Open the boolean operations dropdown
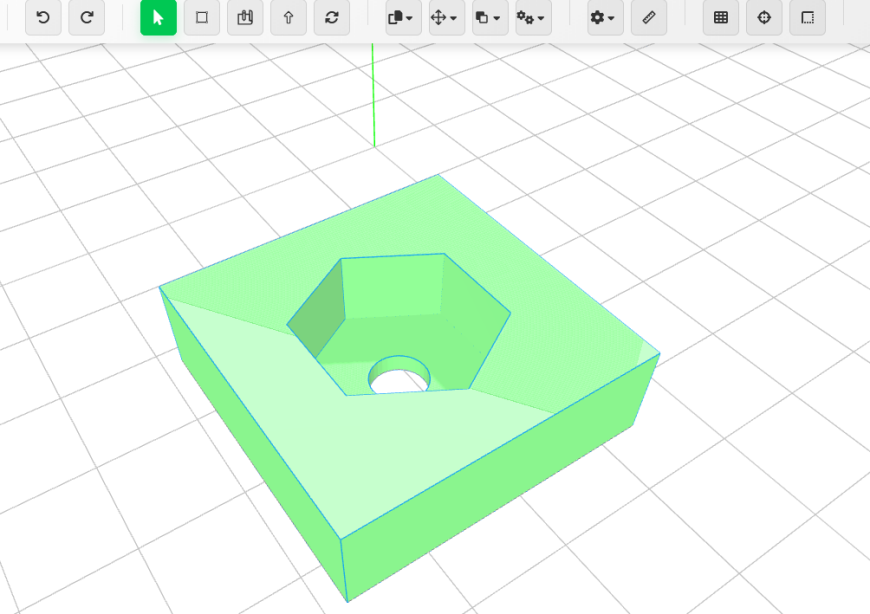Viewport: 870px width, 614px height. point(402,18)
